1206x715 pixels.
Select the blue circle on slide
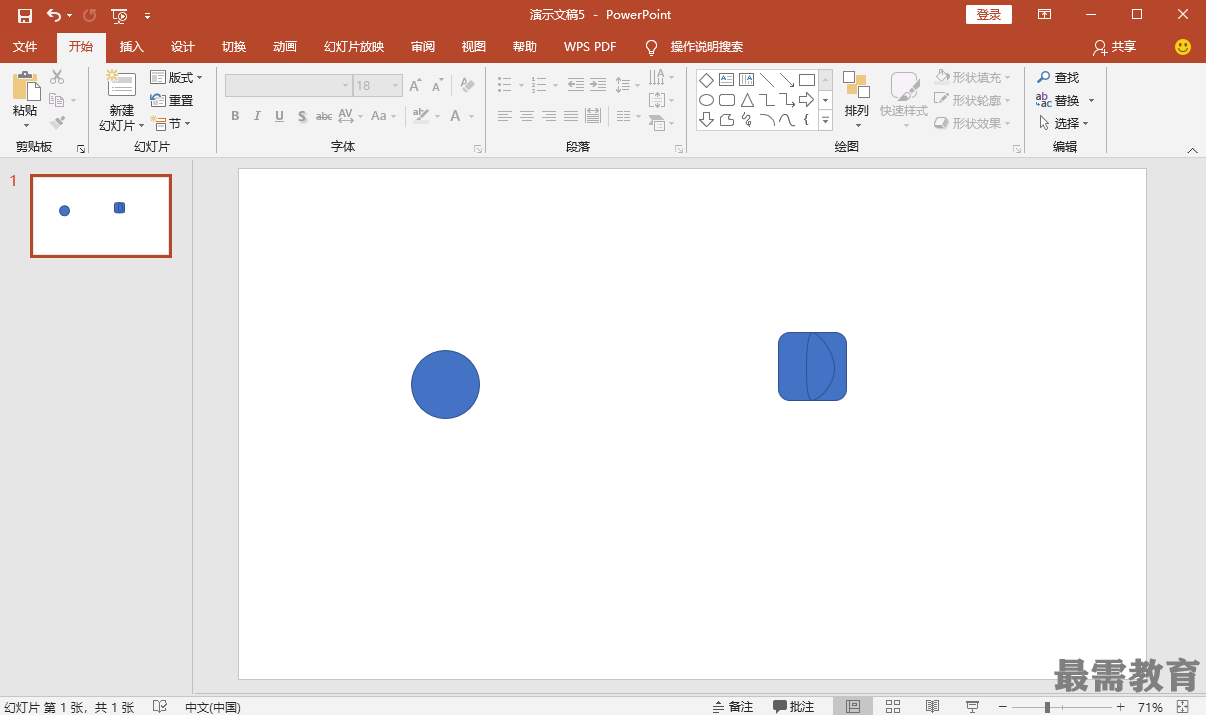(445, 384)
